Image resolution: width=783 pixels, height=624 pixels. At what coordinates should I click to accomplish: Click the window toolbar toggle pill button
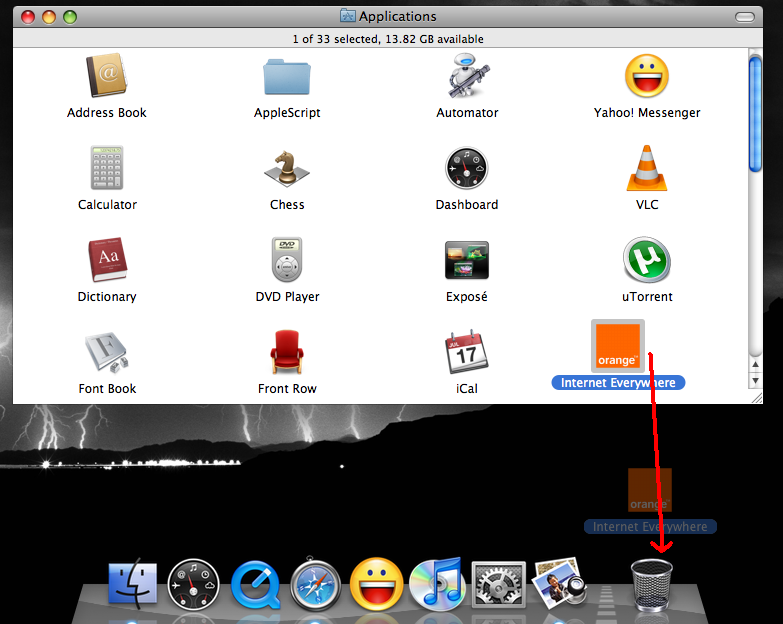coord(745,17)
